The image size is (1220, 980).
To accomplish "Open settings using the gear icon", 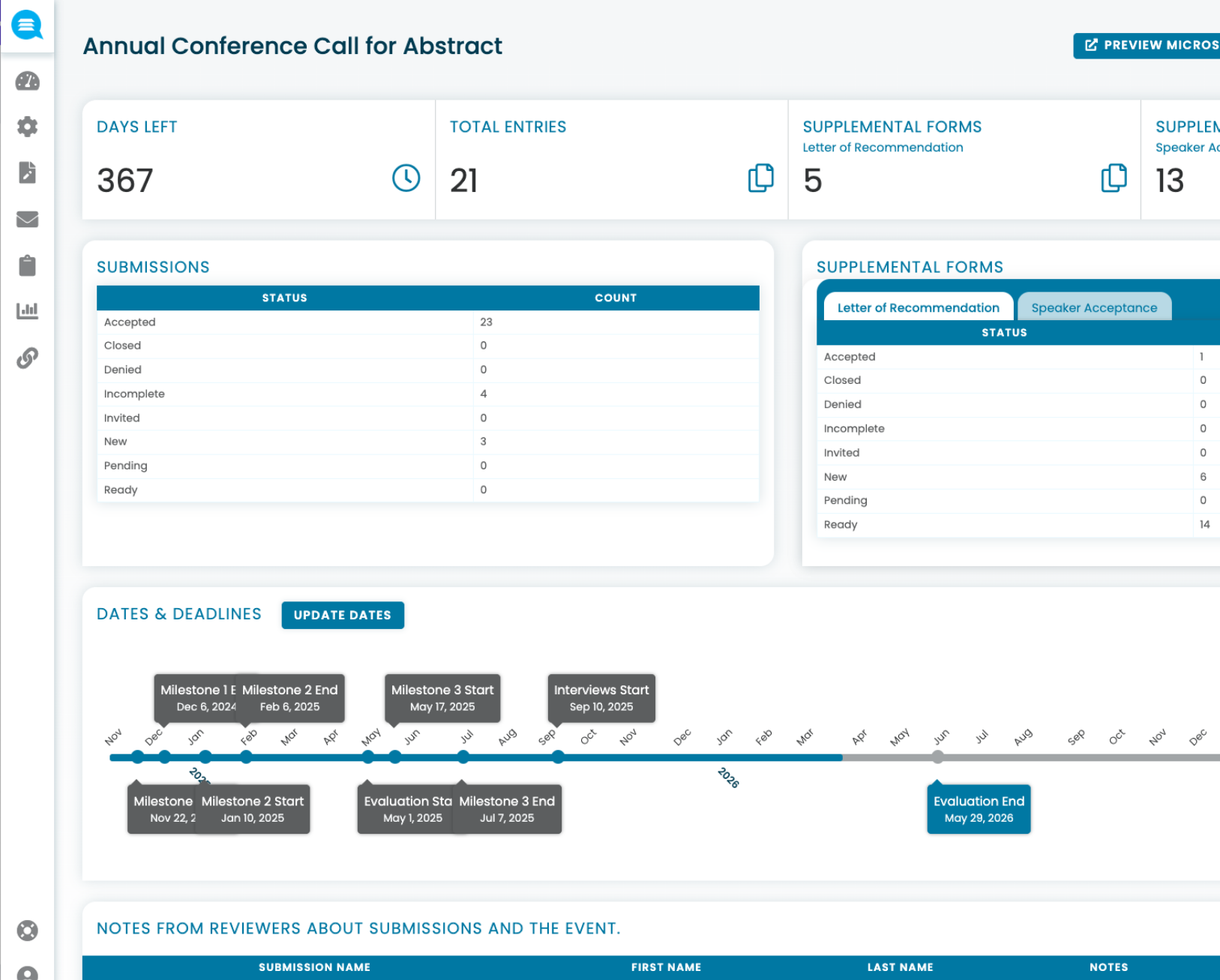I will (x=27, y=127).
